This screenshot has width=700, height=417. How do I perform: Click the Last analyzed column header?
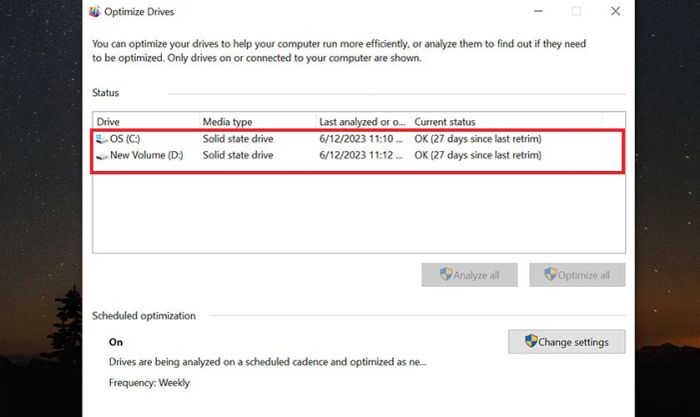pyautogui.click(x=362, y=122)
